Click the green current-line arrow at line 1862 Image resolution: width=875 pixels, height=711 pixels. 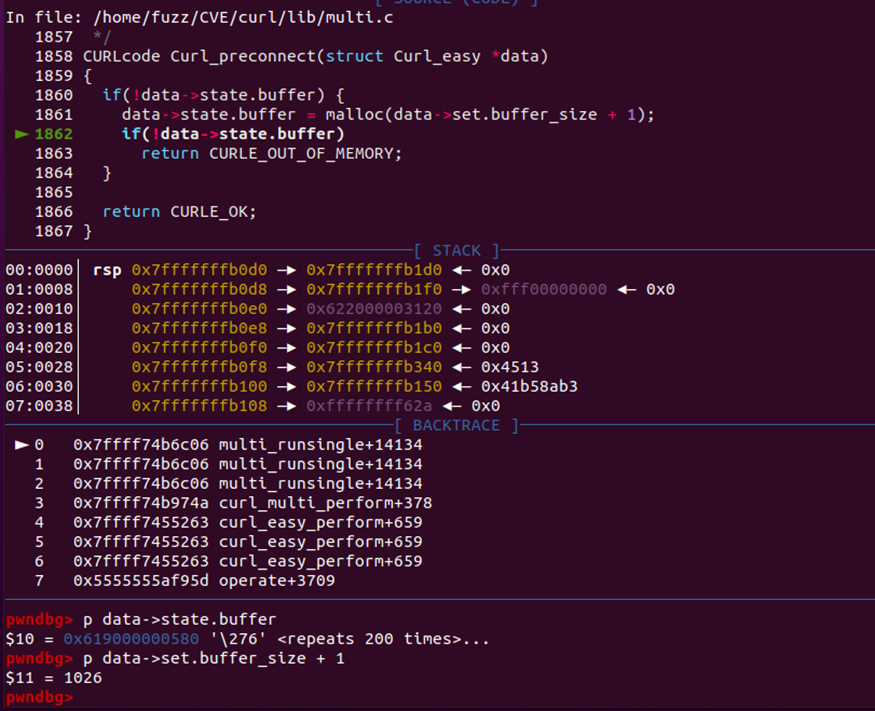22,134
